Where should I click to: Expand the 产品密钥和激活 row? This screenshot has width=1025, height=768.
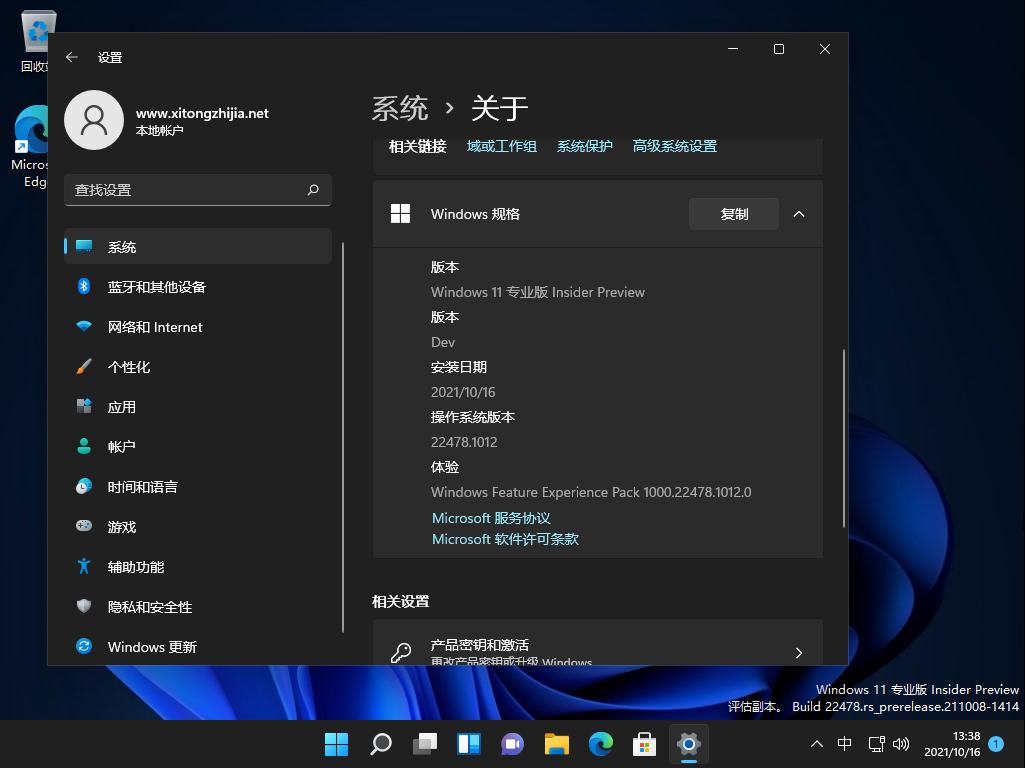coord(798,652)
